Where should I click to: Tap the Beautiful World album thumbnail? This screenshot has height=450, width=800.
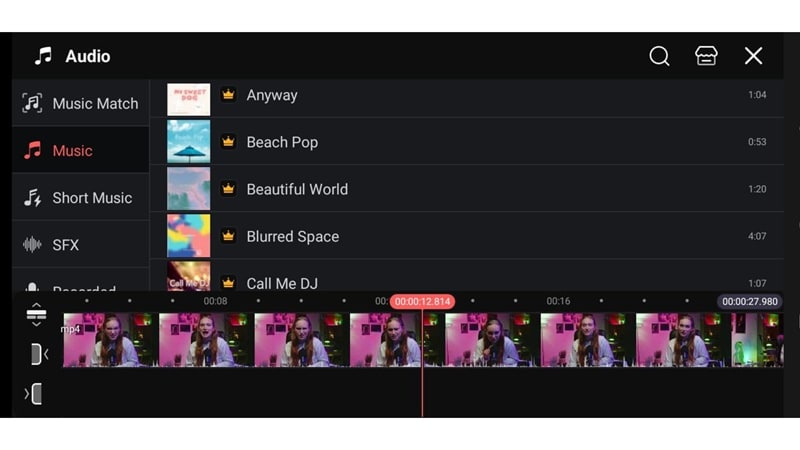coord(188,189)
